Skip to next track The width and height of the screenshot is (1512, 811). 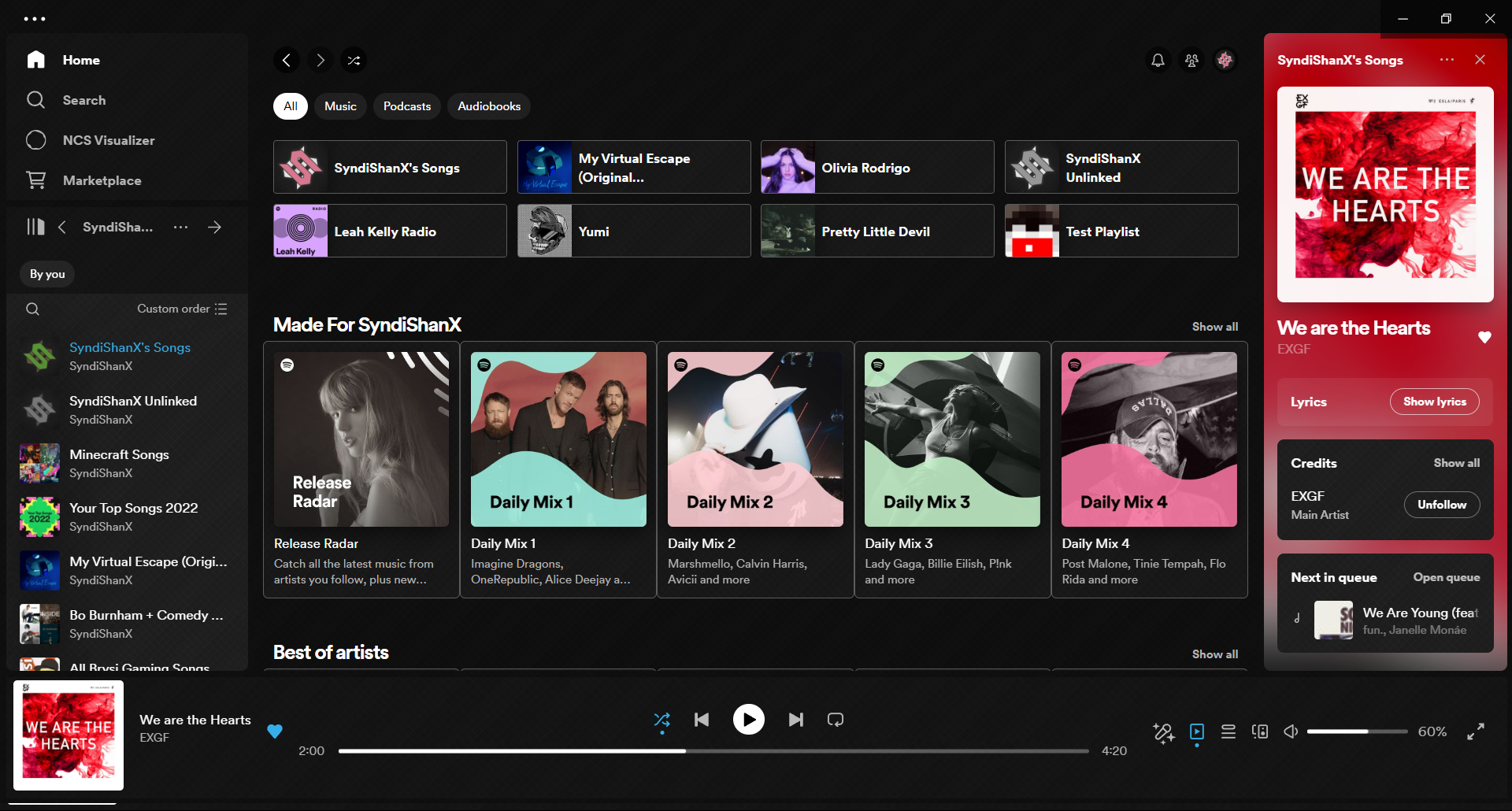coord(796,720)
